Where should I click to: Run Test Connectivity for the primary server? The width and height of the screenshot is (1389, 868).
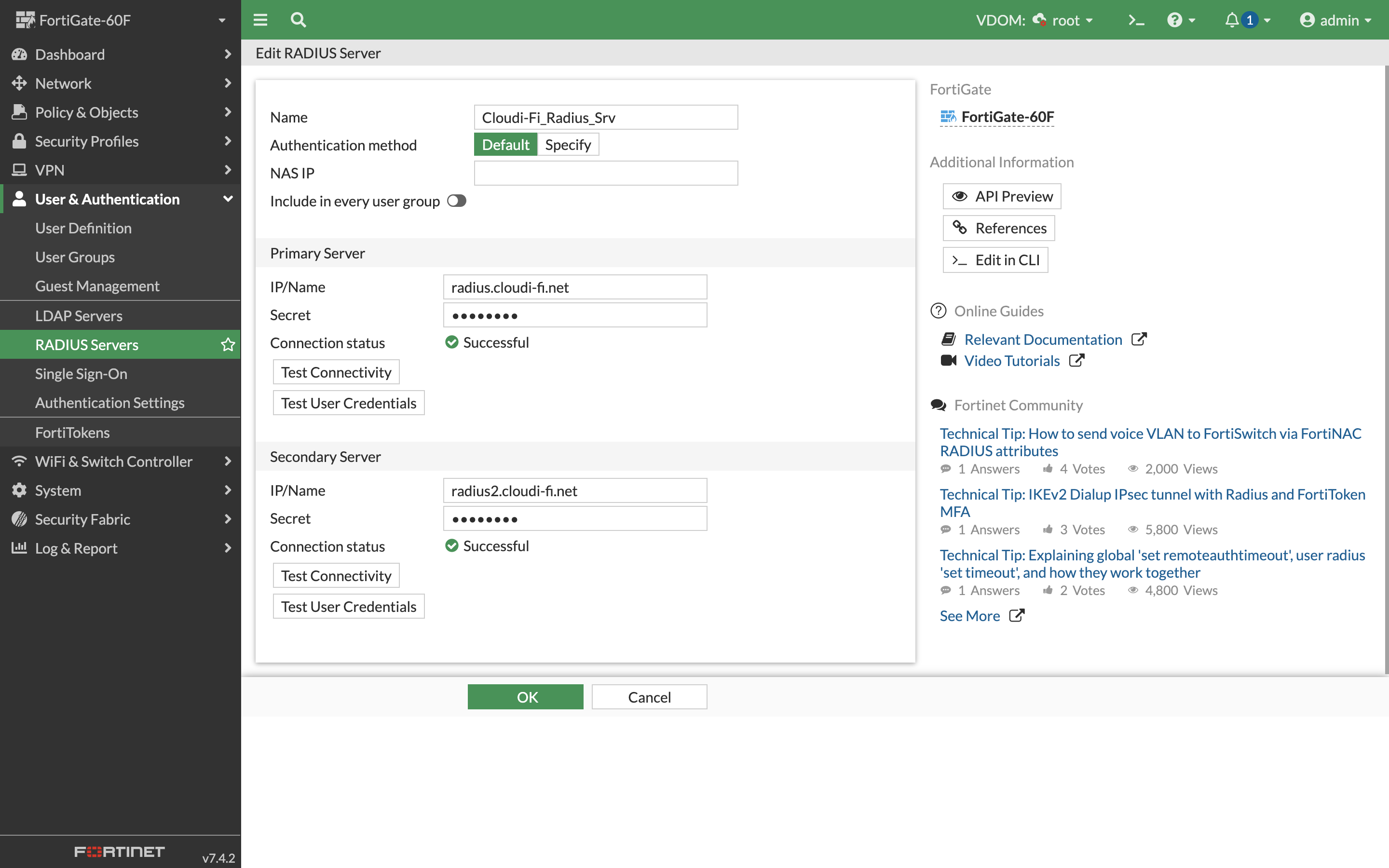pos(335,371)
